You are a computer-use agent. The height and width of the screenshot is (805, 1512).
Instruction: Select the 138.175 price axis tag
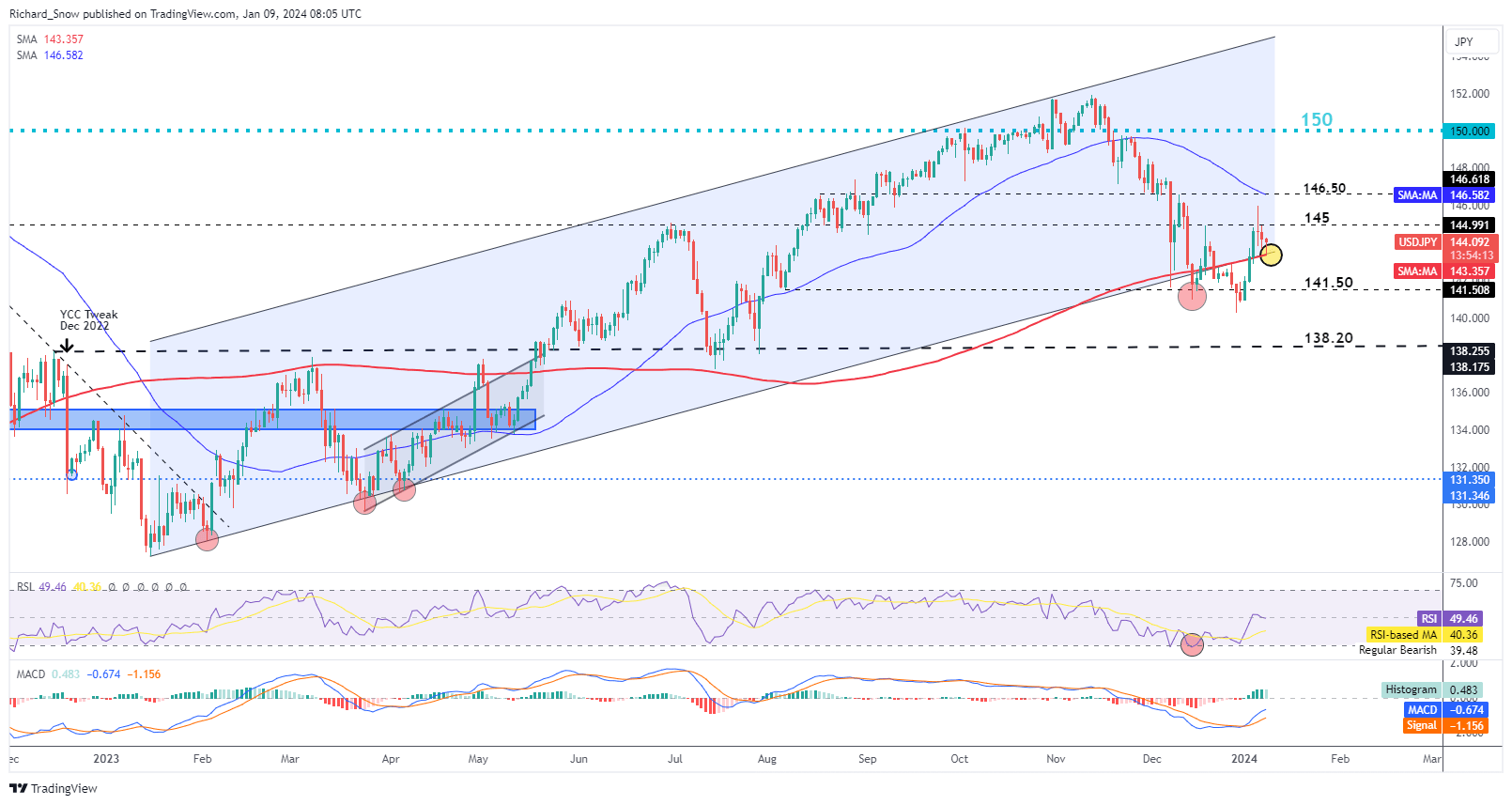(1470, 367)
